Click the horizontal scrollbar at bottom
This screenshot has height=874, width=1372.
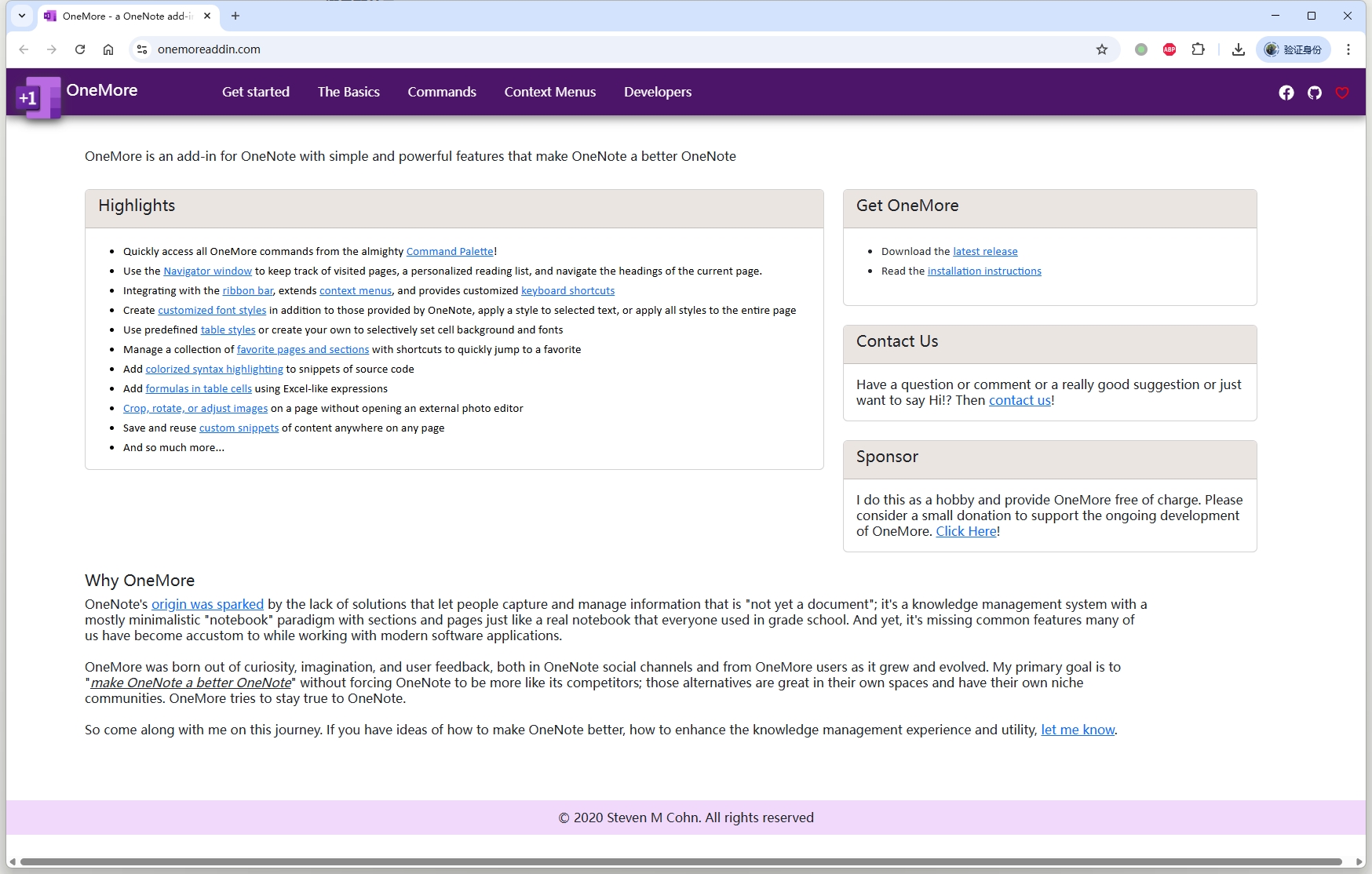pyautogui.click(x=681, y=861)
